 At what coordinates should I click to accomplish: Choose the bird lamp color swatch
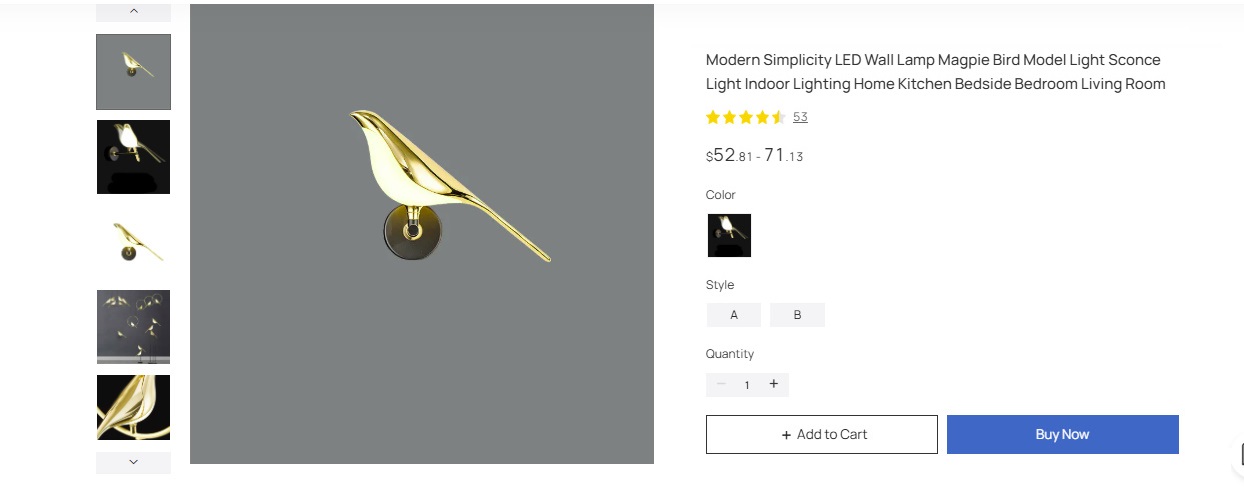[729, 236]
